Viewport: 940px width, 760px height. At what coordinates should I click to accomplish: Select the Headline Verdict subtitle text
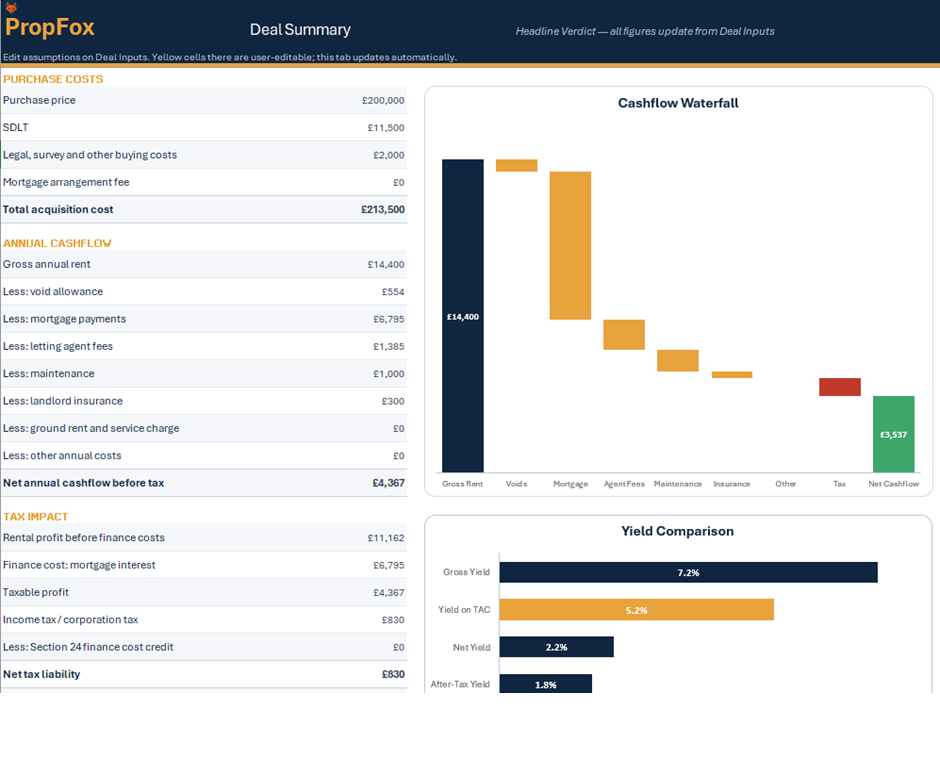(644, 31)
